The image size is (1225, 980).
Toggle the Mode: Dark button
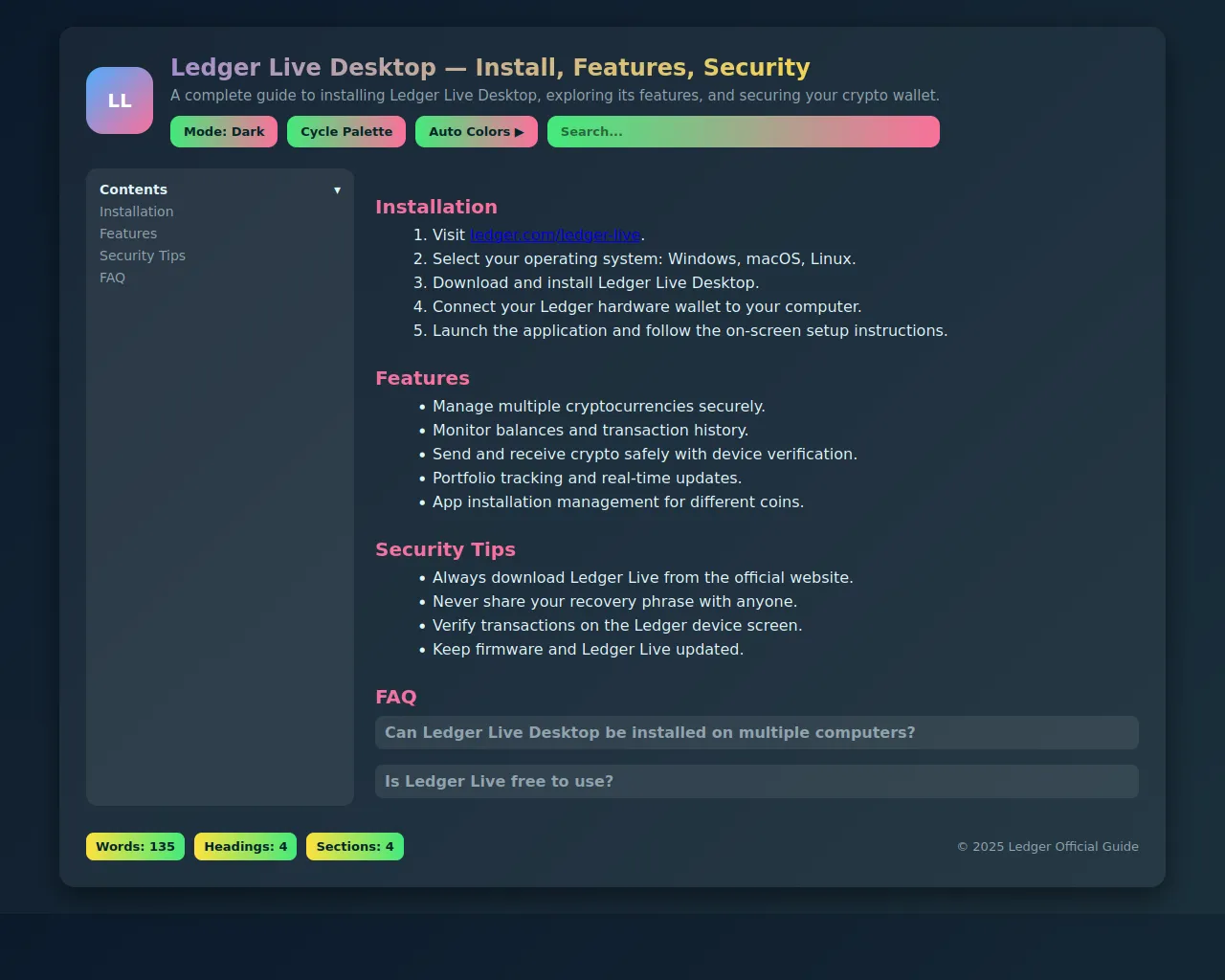click(224, 132)
